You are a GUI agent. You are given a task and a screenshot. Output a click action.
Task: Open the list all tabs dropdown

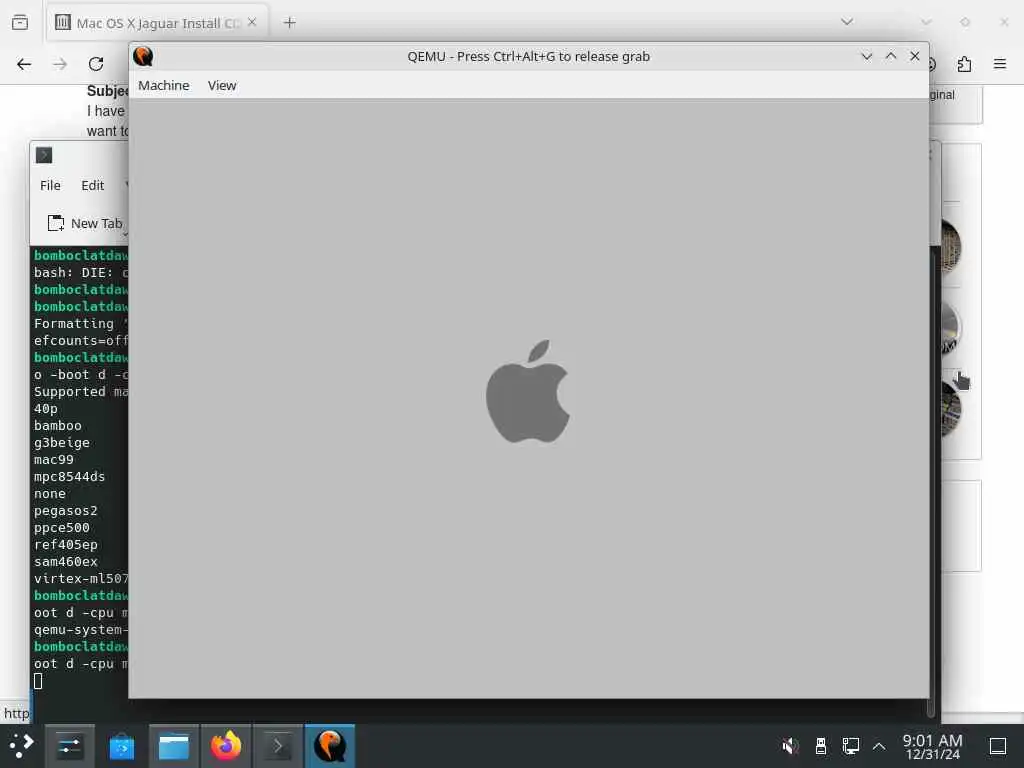click(847, 22)
